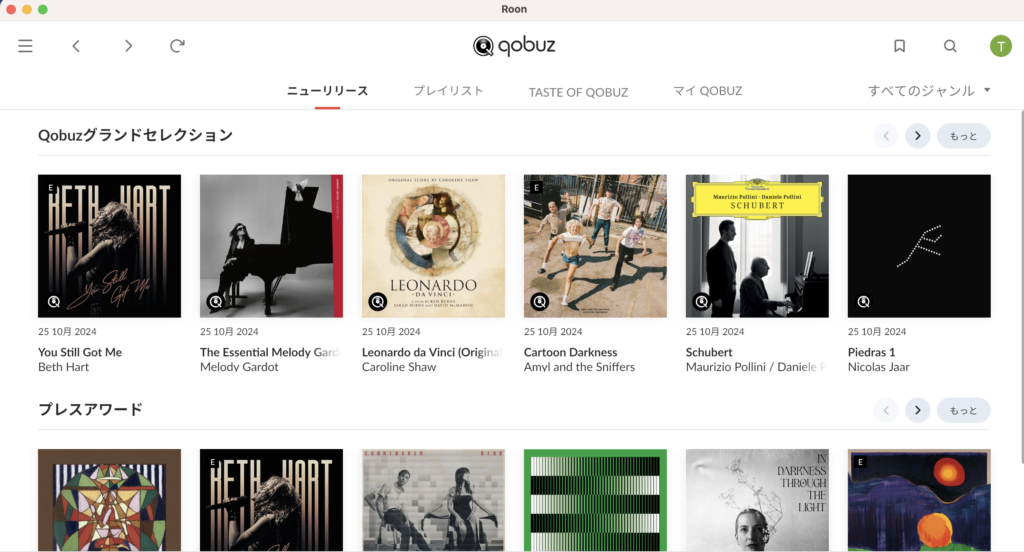This screenshot has height=552, width=1024.
Task: Open the Cartoon Darkness album cover
Action: [x=595, y=246]
